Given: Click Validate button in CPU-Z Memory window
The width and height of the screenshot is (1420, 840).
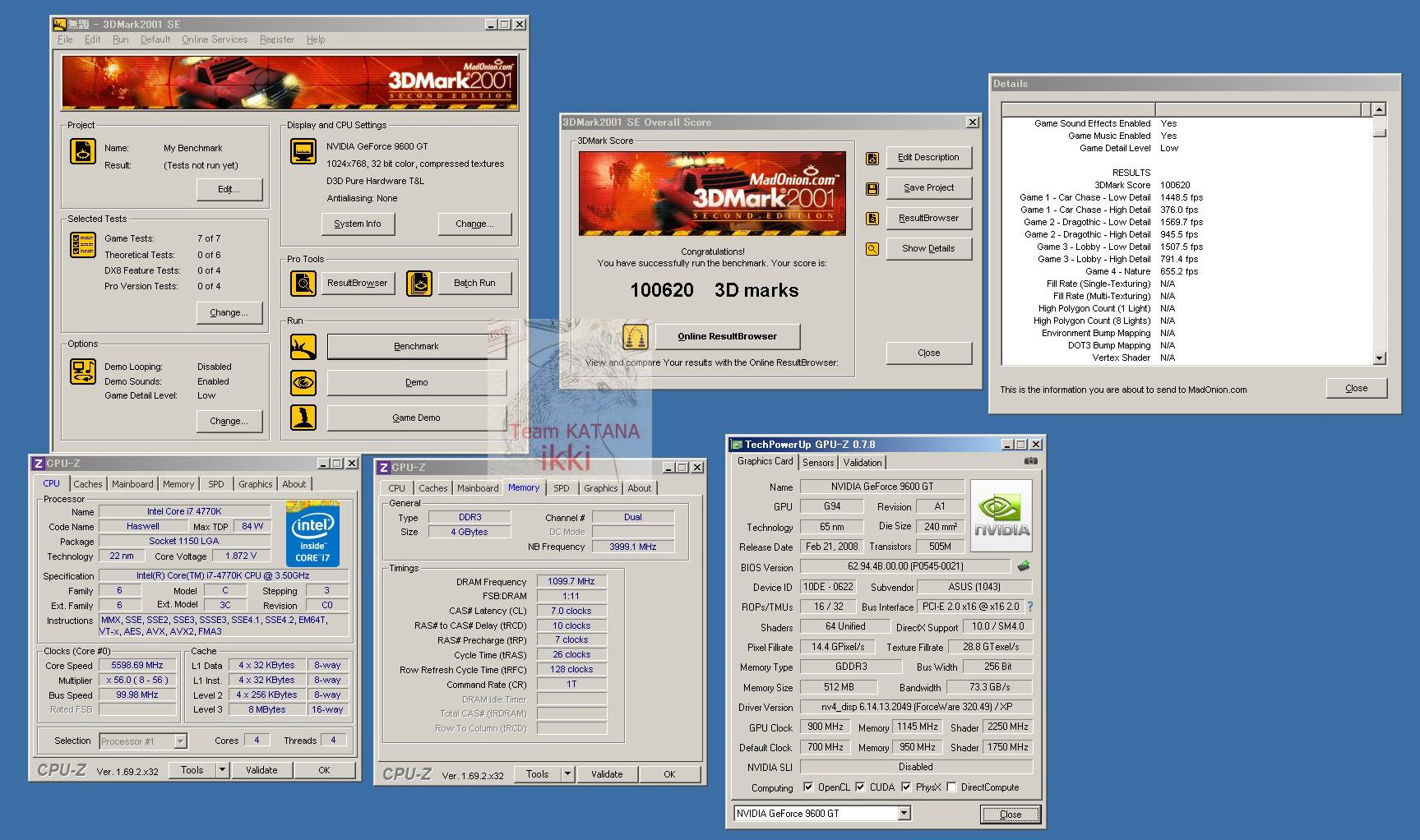Looking at the screenshot, I should click(x=607, y=774).
